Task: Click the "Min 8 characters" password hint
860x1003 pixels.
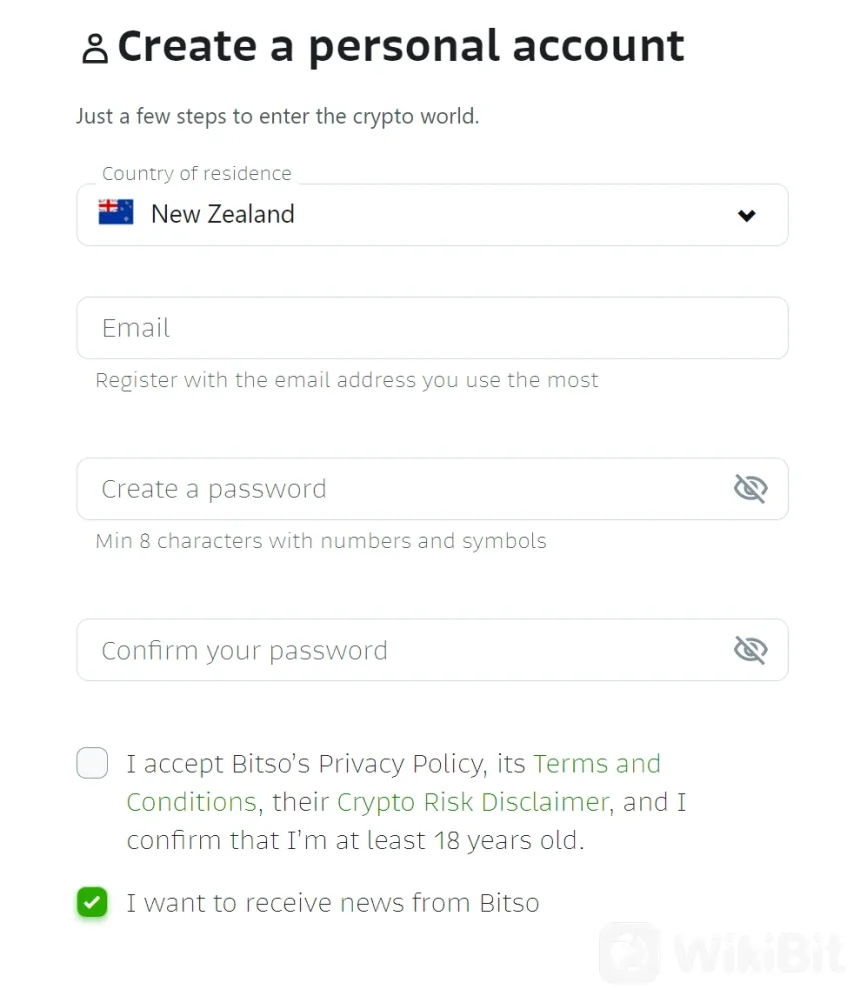Action: point(321,541)
